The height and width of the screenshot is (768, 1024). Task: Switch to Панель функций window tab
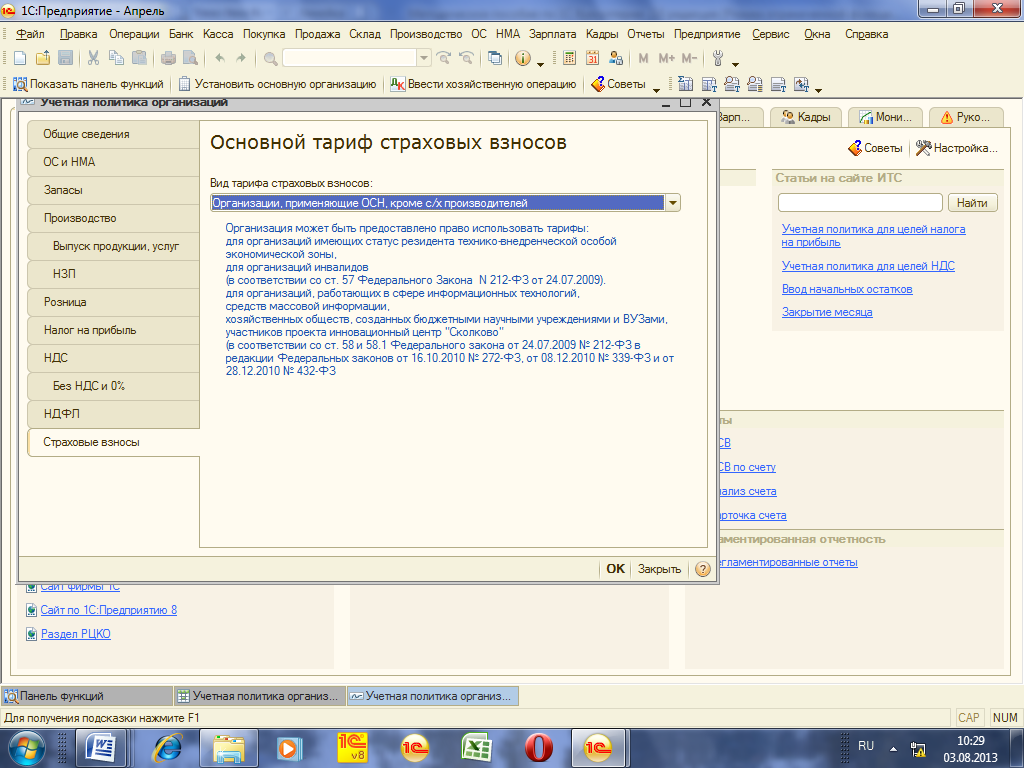pyautogui.click(x=88, y=696)
